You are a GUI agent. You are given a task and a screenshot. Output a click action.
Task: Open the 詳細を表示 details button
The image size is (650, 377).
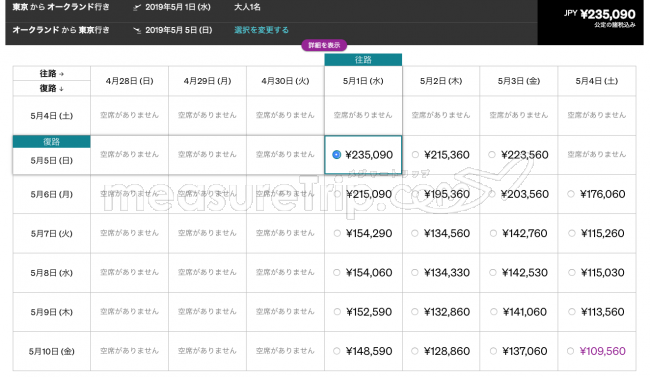point(324,45)
